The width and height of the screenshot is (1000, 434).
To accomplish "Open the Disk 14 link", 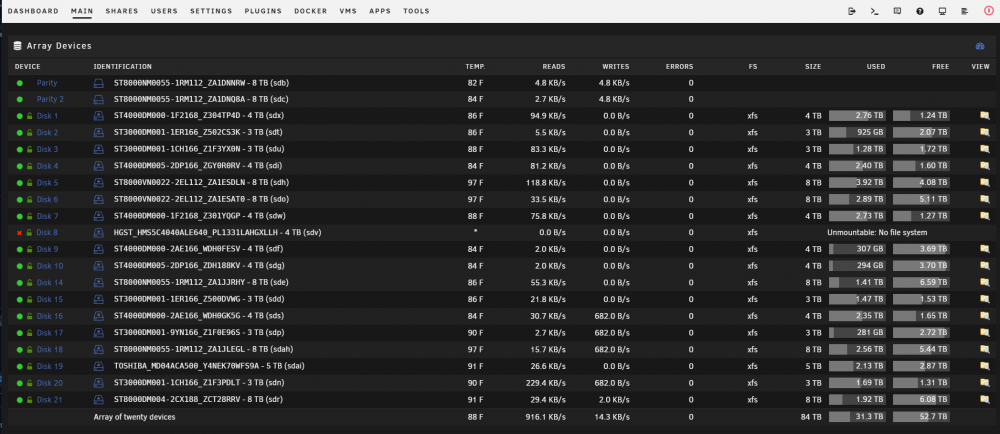I will click(x=50, y=283).
